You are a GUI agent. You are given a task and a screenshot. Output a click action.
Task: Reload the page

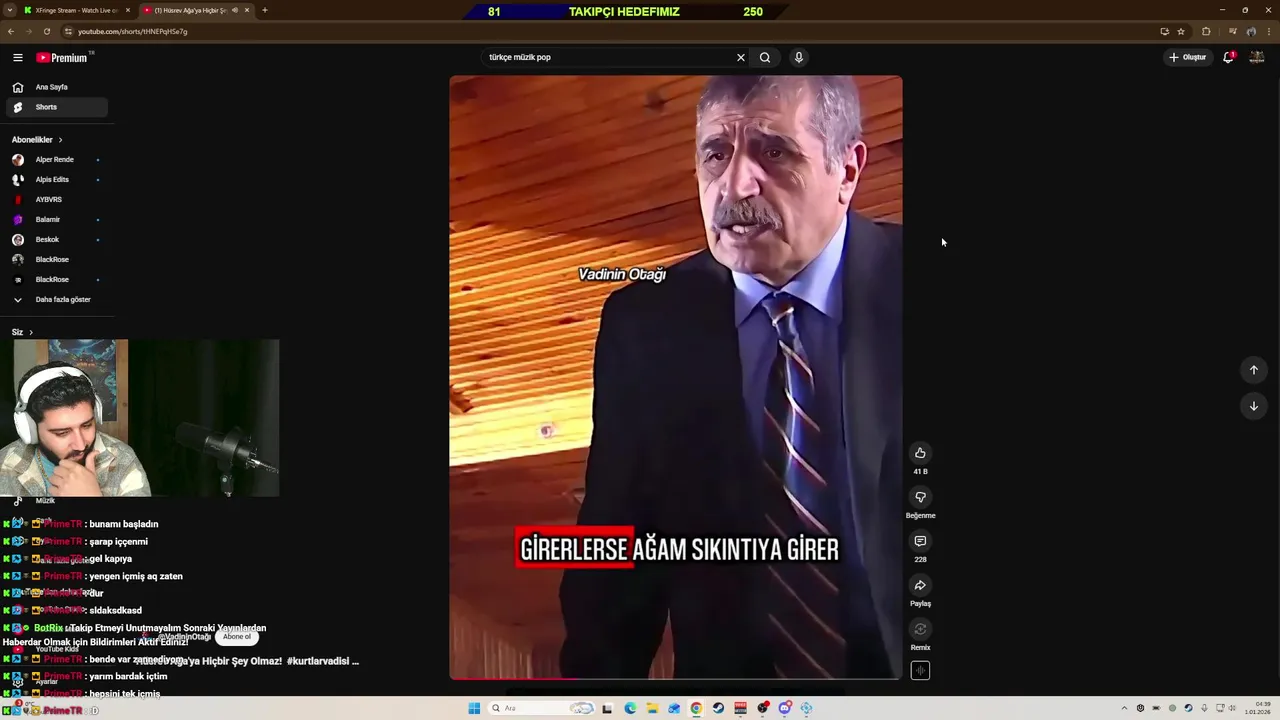coord(46,31)
